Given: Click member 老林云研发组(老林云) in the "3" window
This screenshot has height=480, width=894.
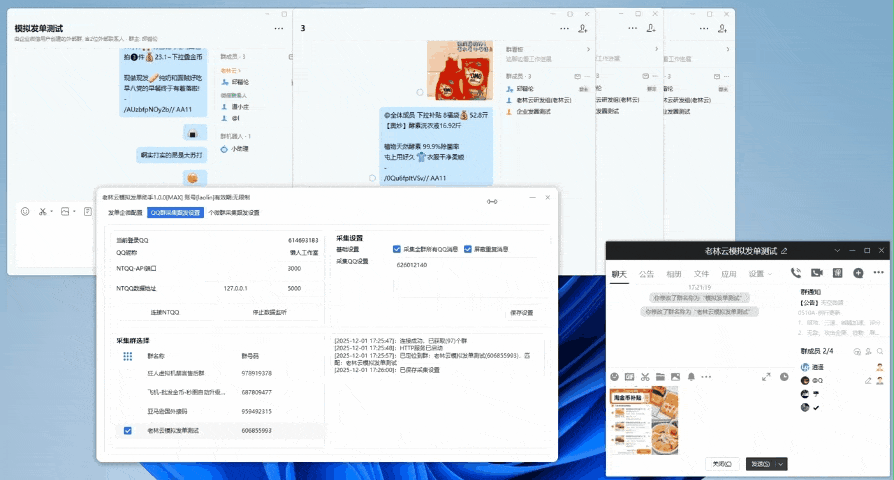Looking at the screenshot, I should click(543, 100).
